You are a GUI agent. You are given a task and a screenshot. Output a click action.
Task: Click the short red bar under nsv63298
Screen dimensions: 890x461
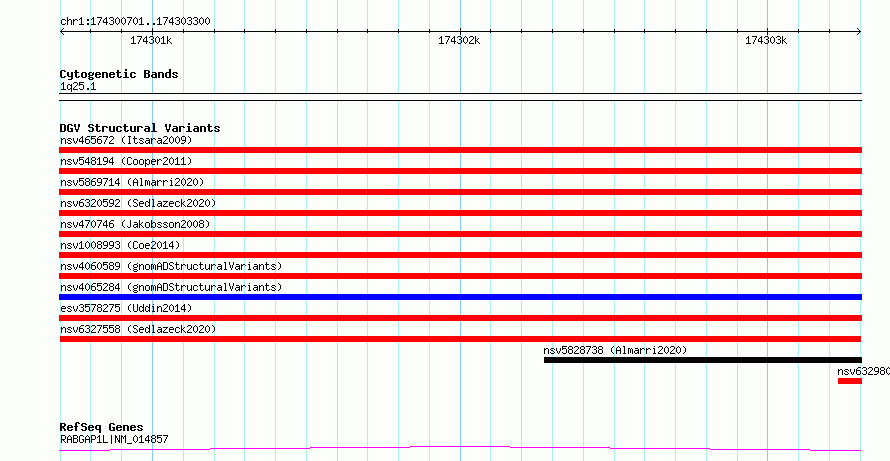click(850, 381)
